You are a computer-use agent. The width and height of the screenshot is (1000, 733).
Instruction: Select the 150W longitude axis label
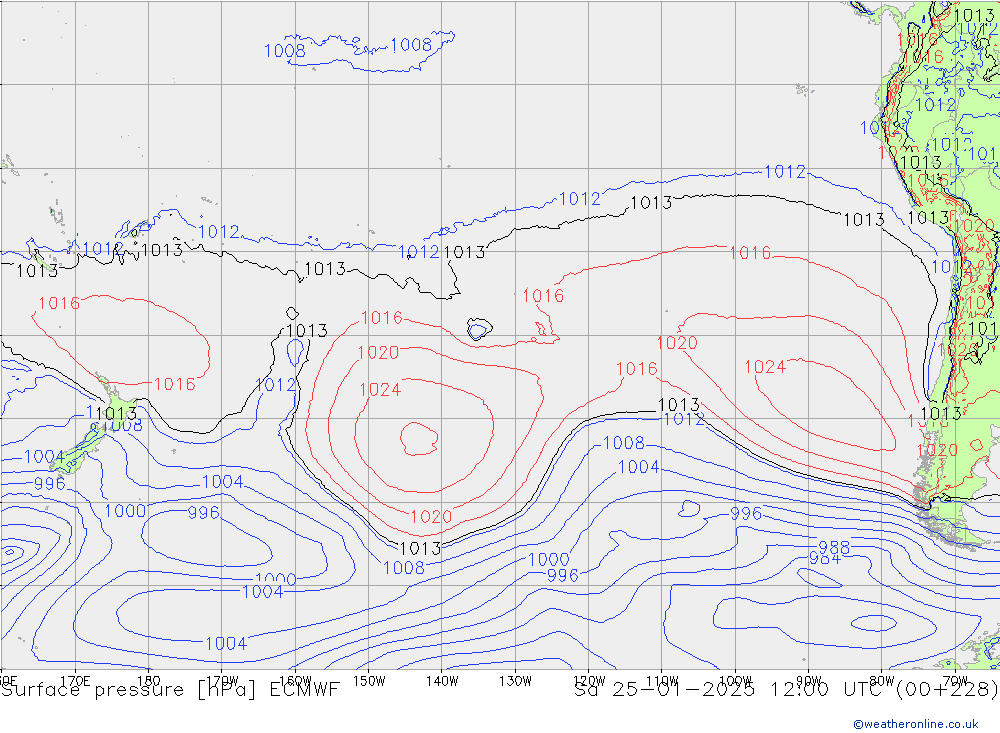click(369, 681)
